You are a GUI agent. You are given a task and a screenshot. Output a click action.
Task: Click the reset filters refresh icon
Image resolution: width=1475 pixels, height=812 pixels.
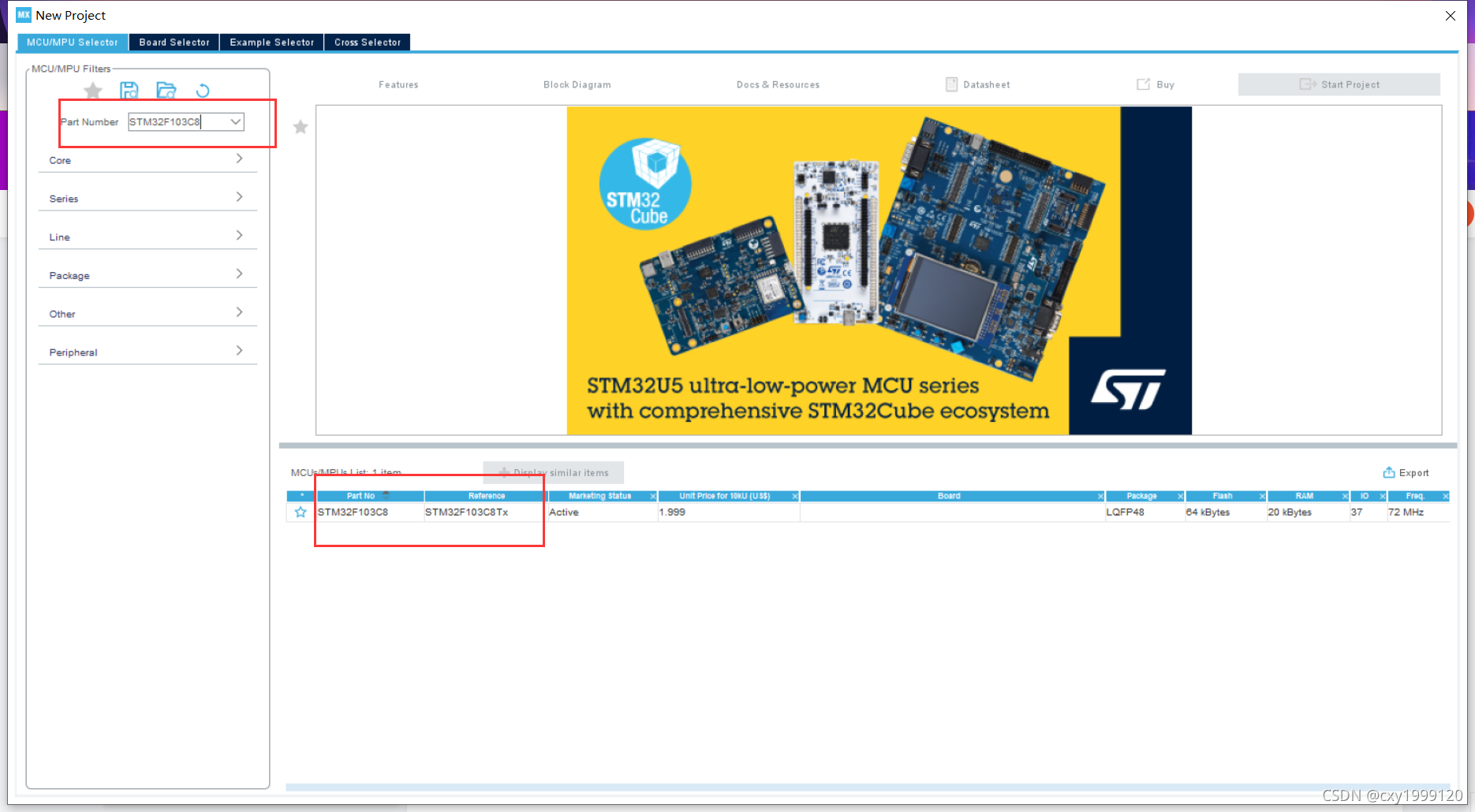pyautogui.click(x=203, y=91)
